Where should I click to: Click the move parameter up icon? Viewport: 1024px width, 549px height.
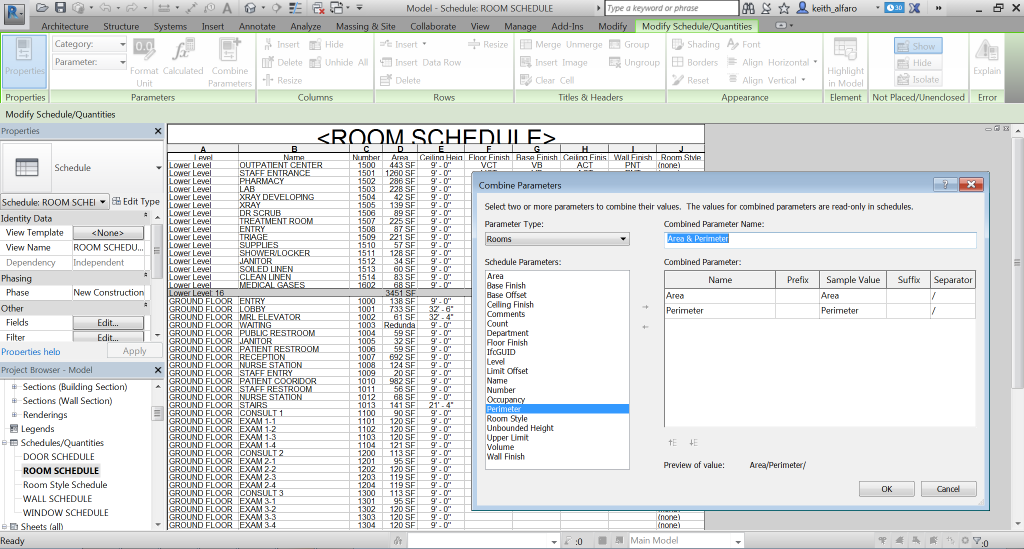[x=673, y=443]
